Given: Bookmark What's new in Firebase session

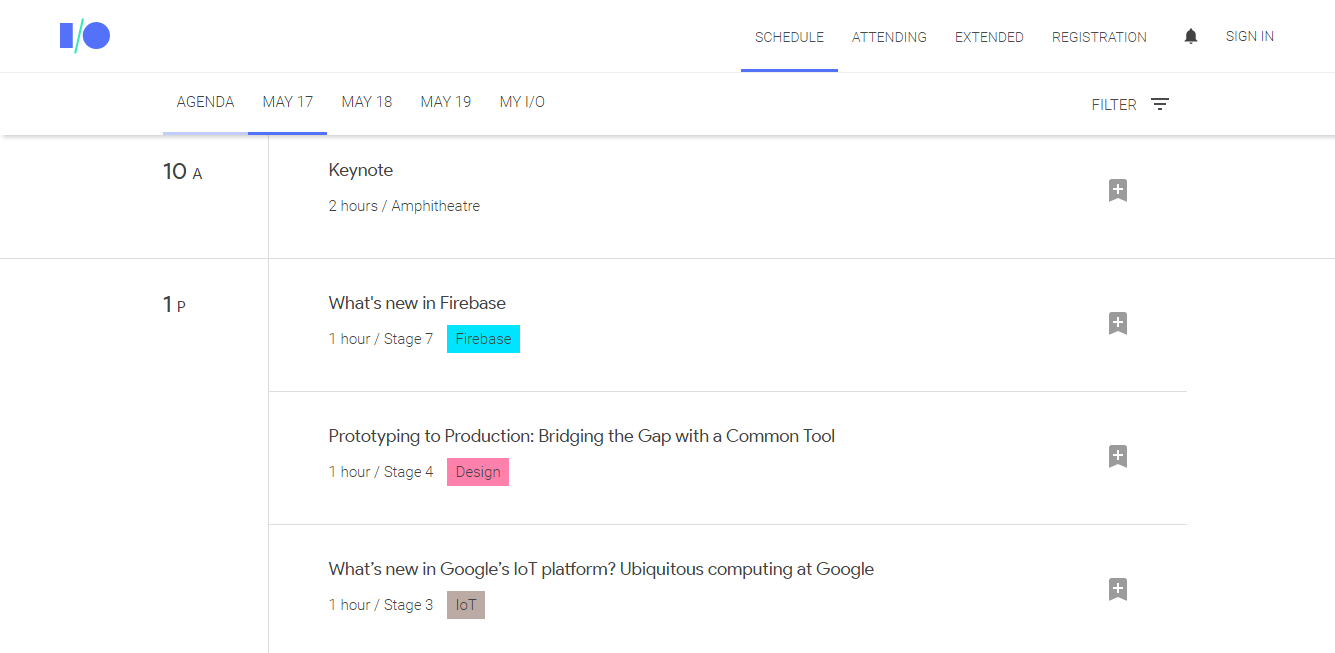Looking at the screenshot, I should (1118, 323).
